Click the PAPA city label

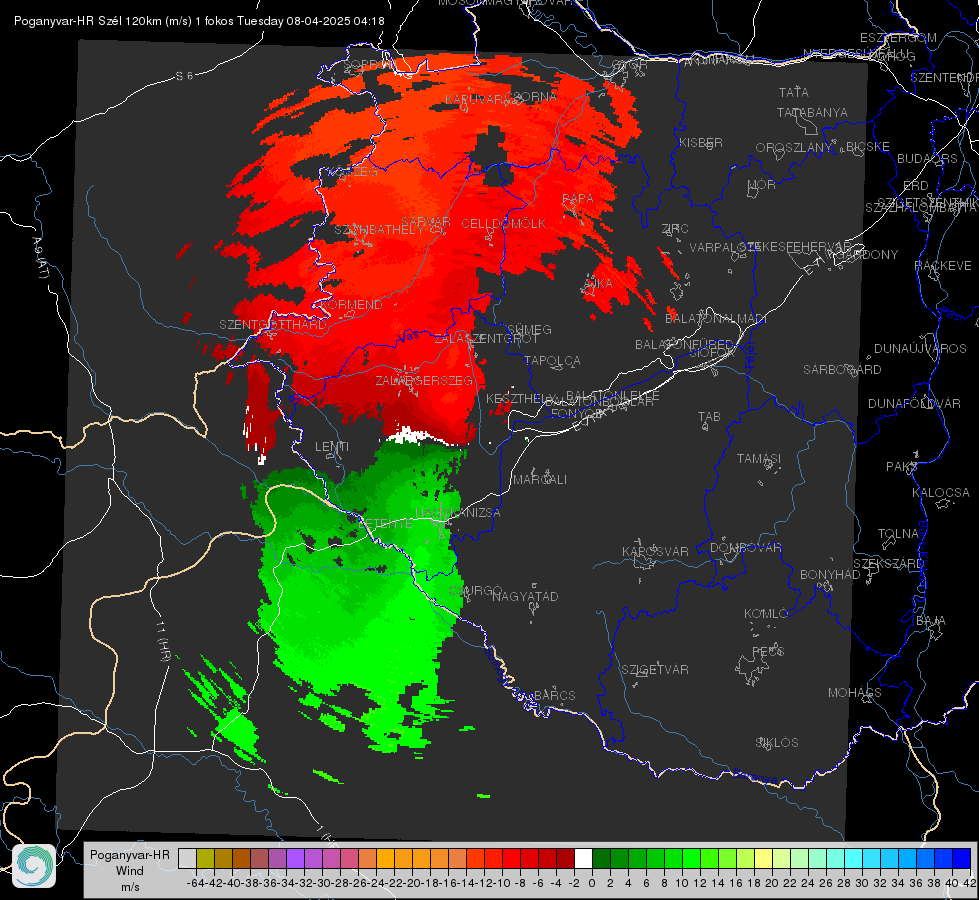coord(578,199)
